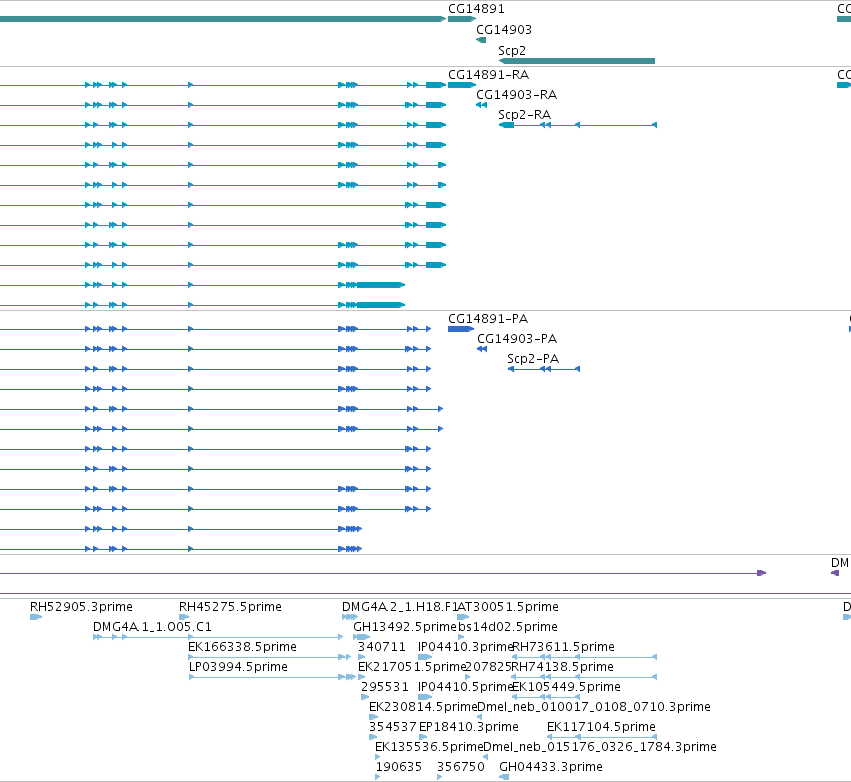The image size is (851, 782).
Task: Click the CG14891-PA protein label
Action: 487,319
